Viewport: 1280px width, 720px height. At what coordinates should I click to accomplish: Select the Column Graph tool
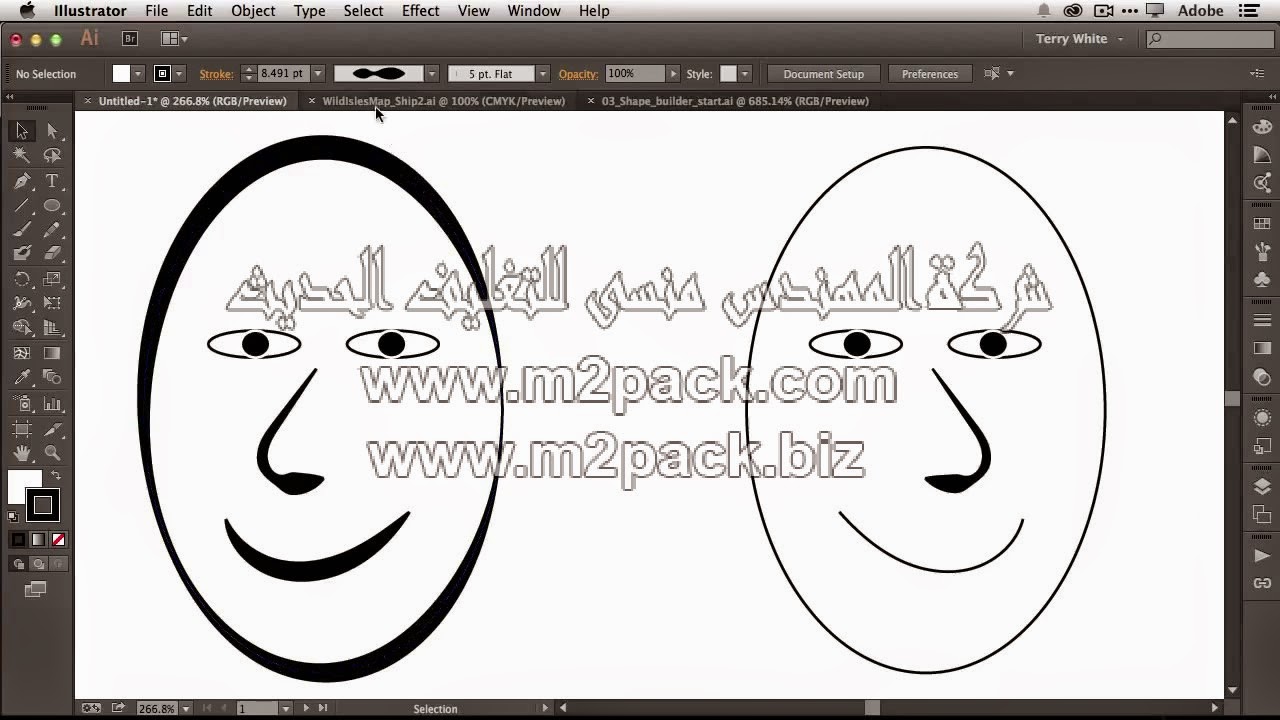click(x=52, y=404)
